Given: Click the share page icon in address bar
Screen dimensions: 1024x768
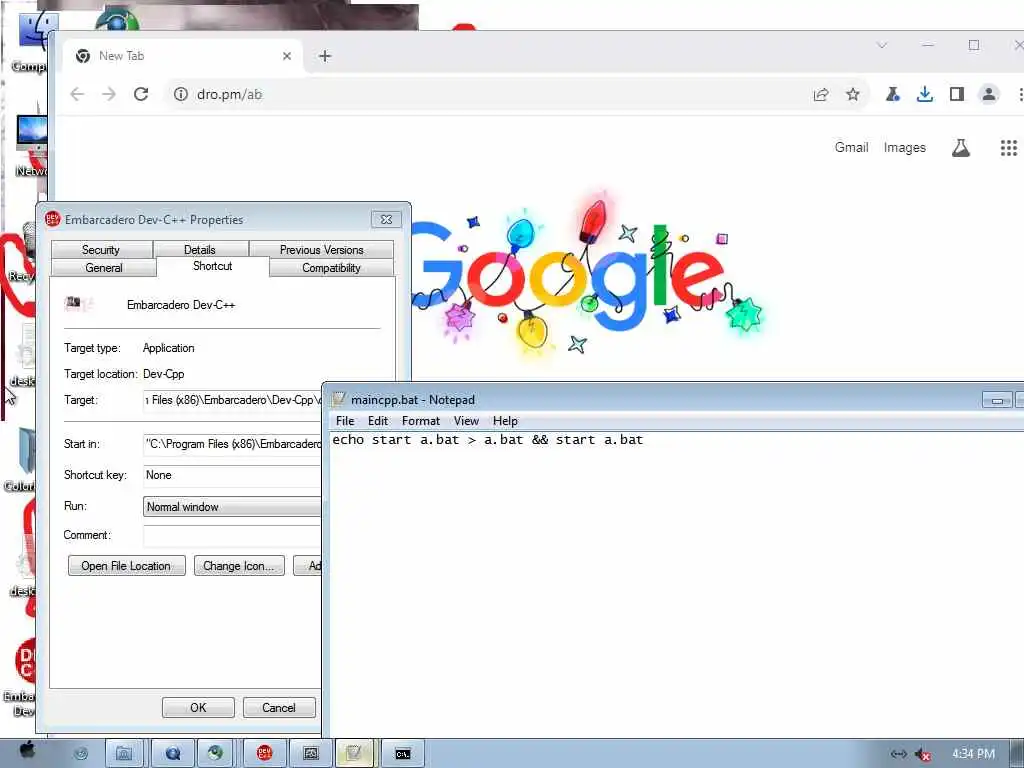Looking at the screenshot, I should coord(821,95).
